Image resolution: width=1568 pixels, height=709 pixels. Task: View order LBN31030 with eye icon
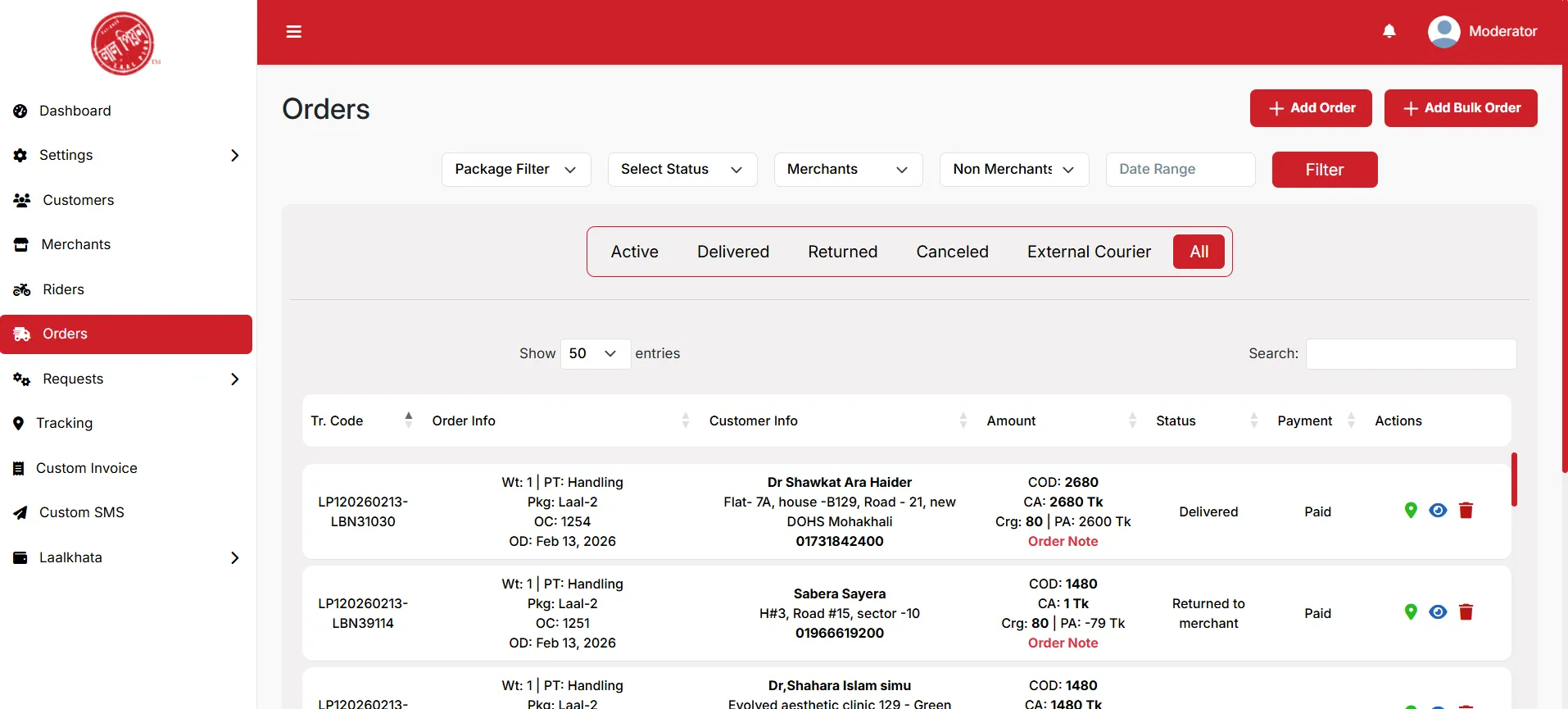pyautogui.click(x=1438, y=511)
